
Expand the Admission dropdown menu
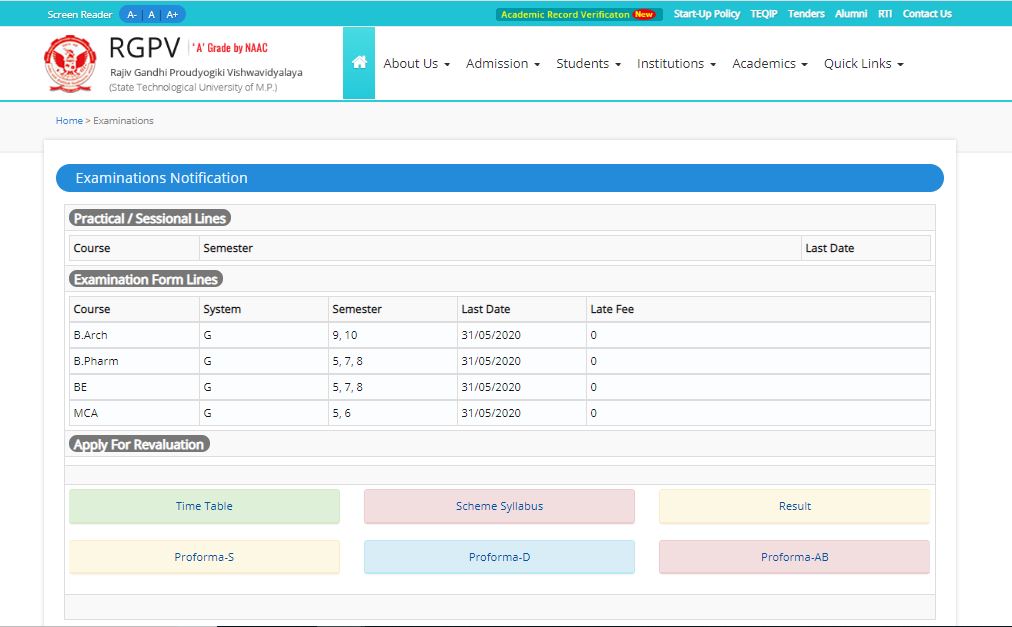502,64
